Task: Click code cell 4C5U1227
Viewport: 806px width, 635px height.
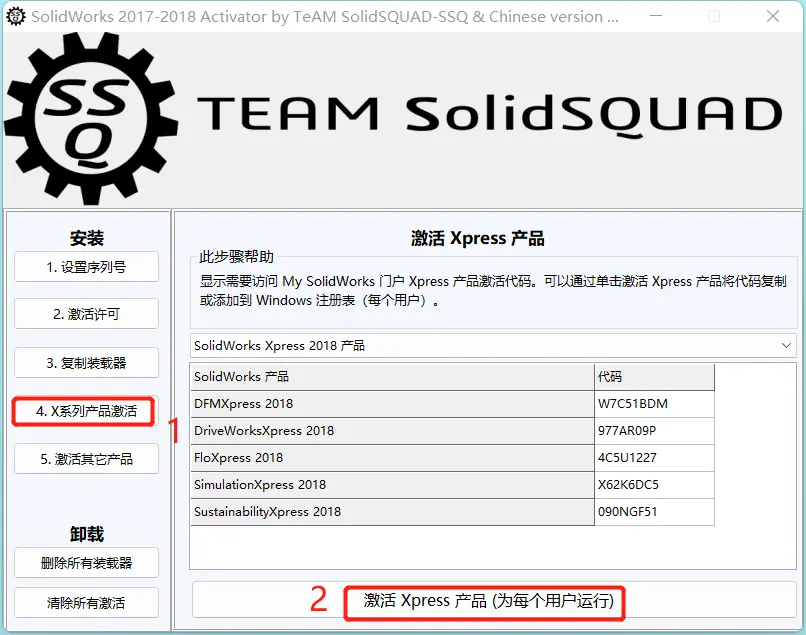Action: (x=654, y=458)
